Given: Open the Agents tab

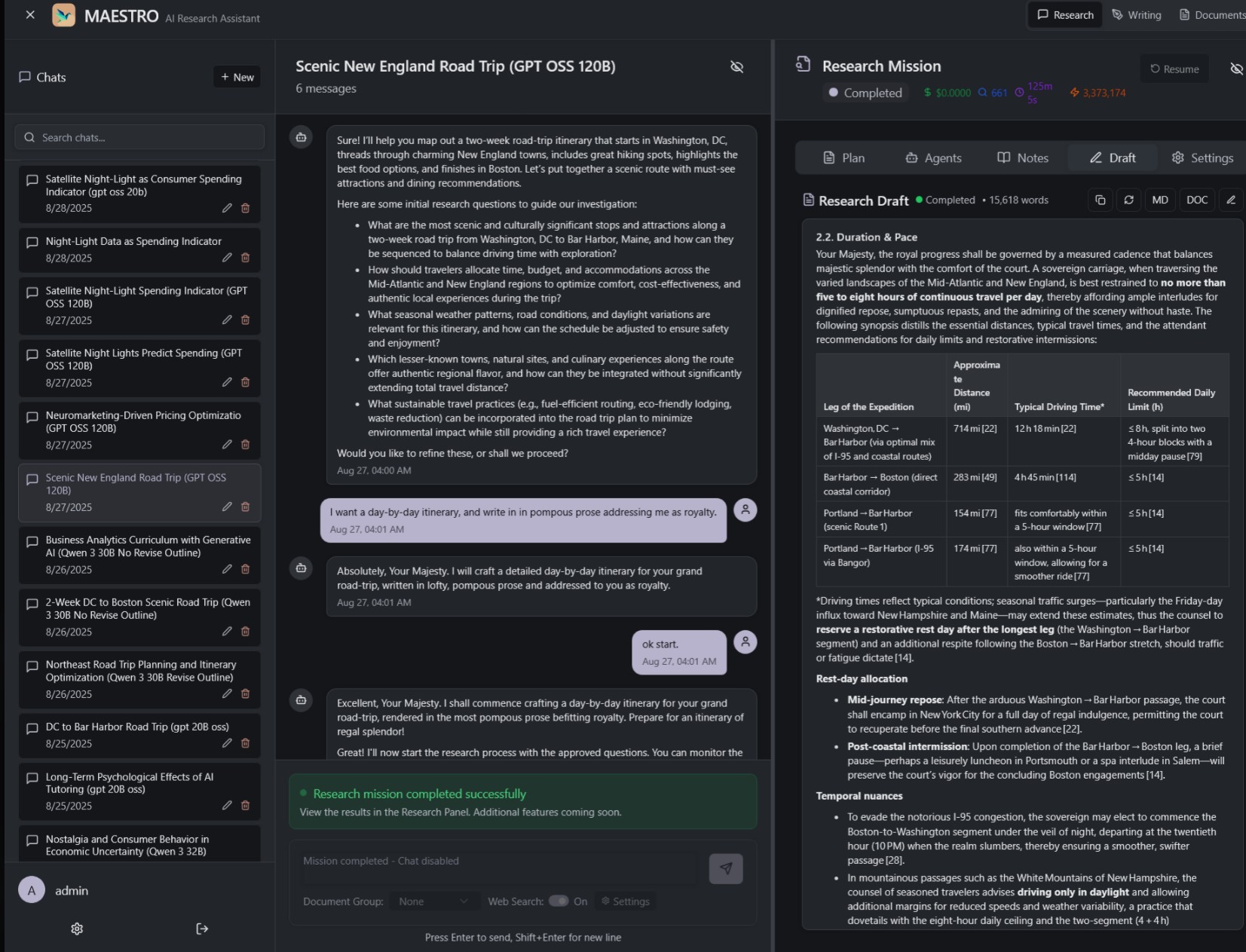Looking at the screenshot, I should tap(933, 158).
